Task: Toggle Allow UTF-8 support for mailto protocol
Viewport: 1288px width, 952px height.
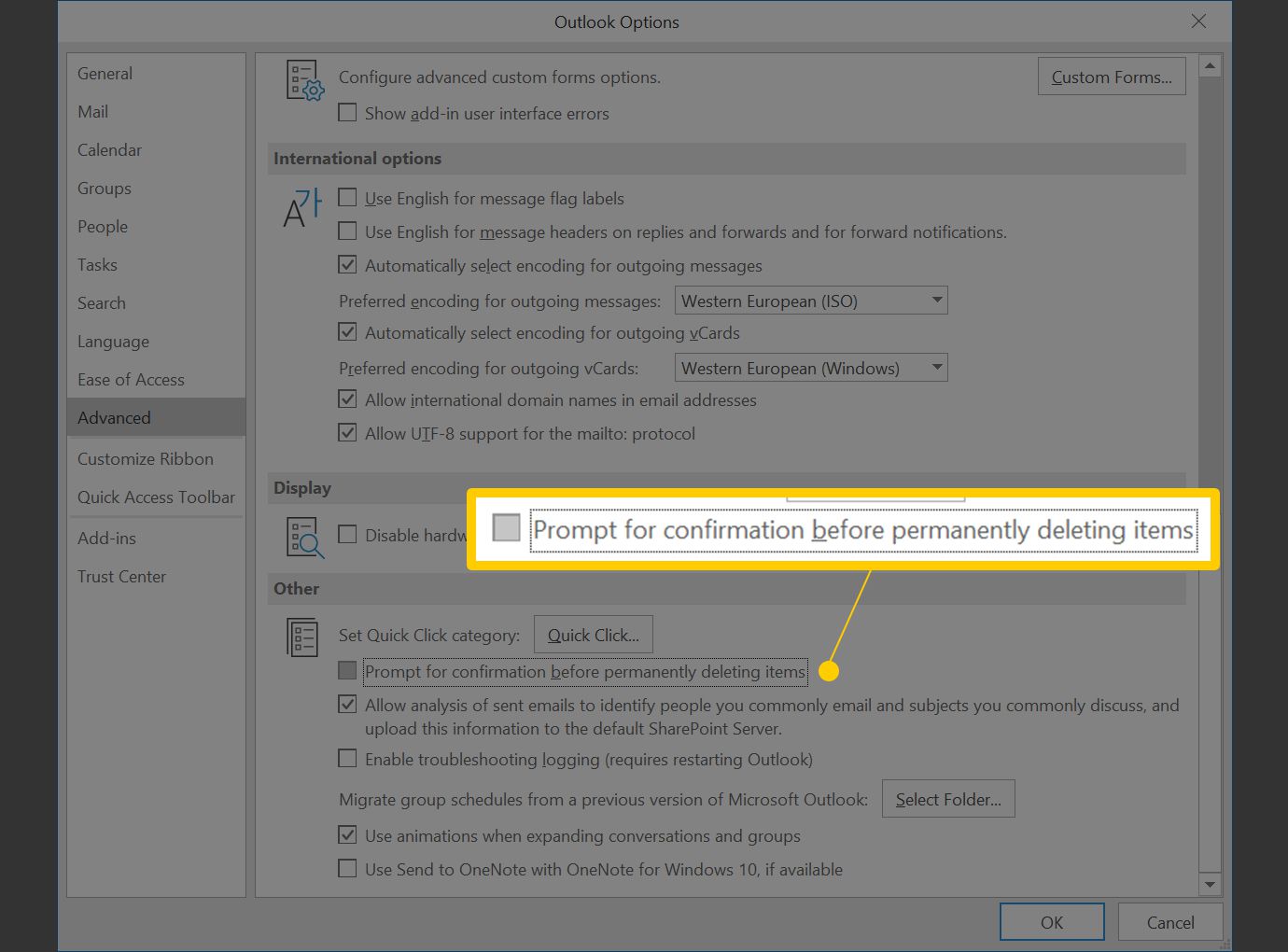Action: [347, 433]
